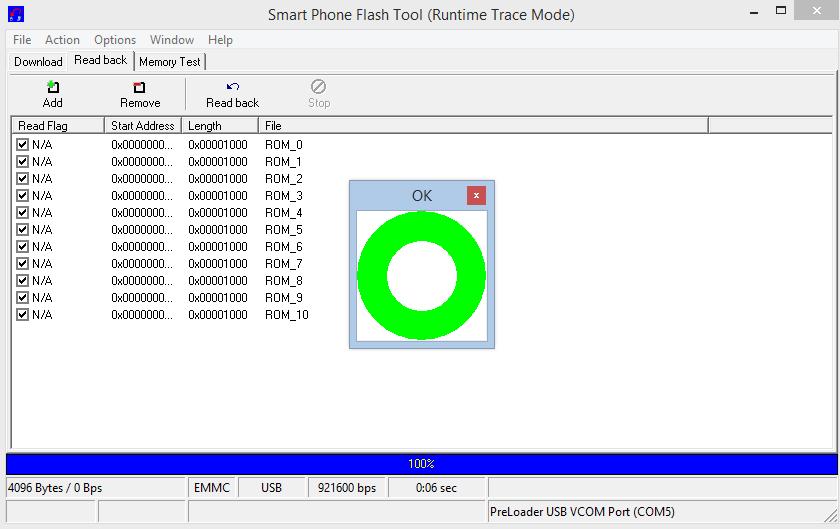Toggle the ROM_3 read flag checkbox
The image size is (840, 529).
(22, 196)
